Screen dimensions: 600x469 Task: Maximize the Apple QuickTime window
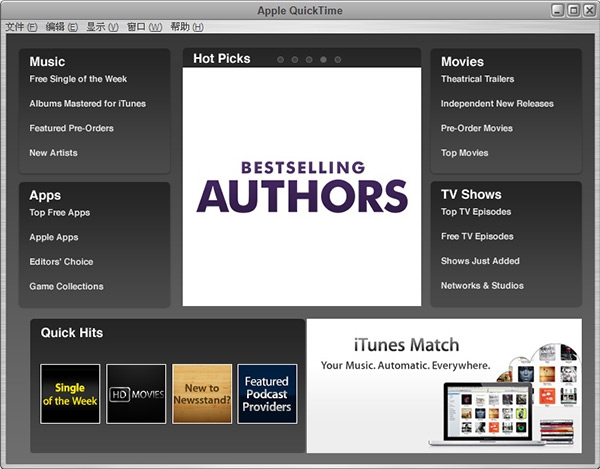pos(573,10)
